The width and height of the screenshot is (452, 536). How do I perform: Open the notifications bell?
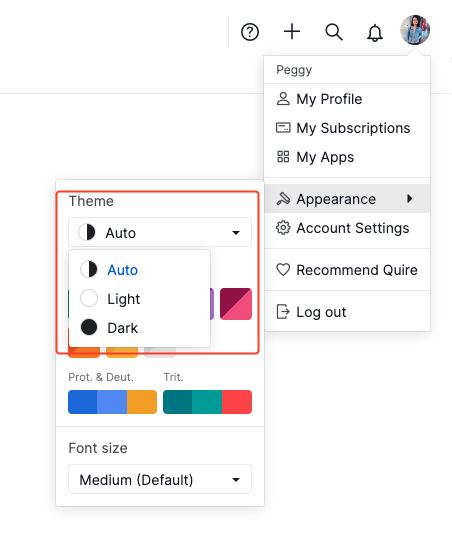[x=375, y=33]
